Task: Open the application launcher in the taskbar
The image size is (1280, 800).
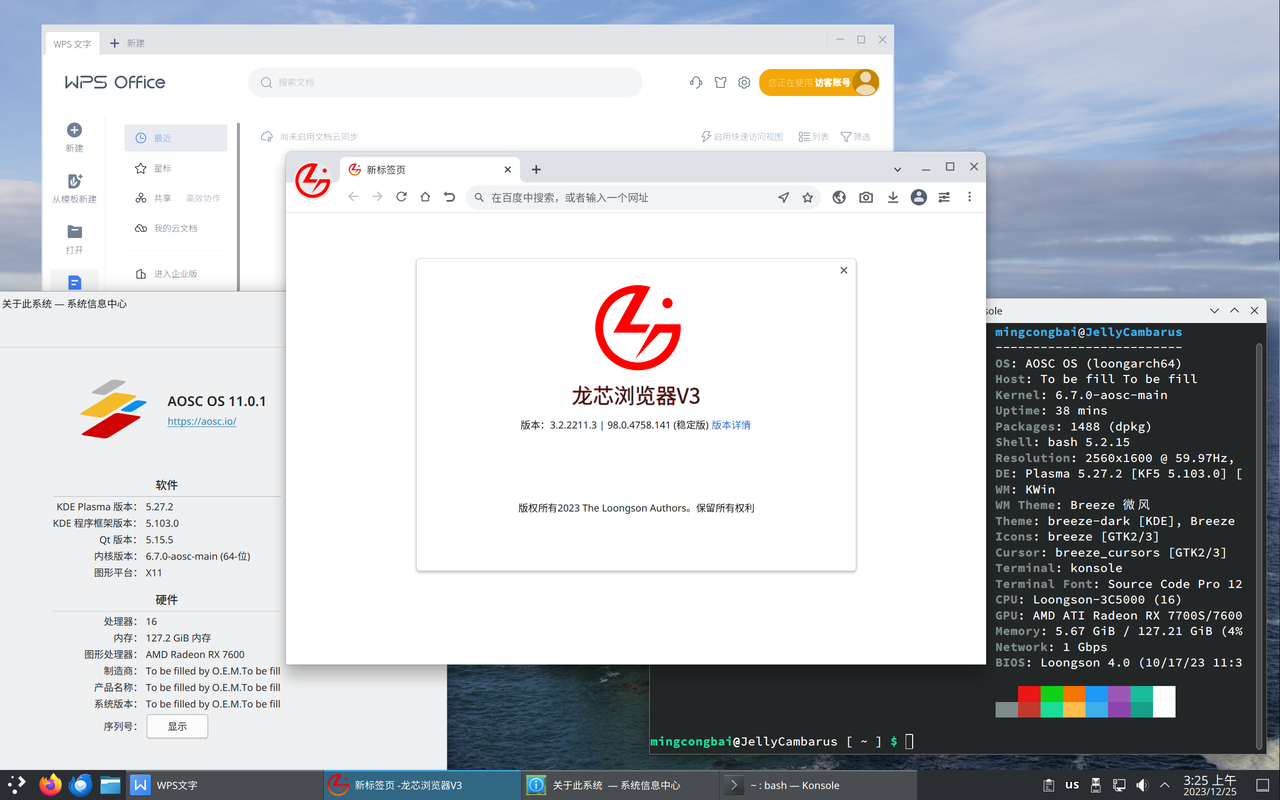Action: 17,785
